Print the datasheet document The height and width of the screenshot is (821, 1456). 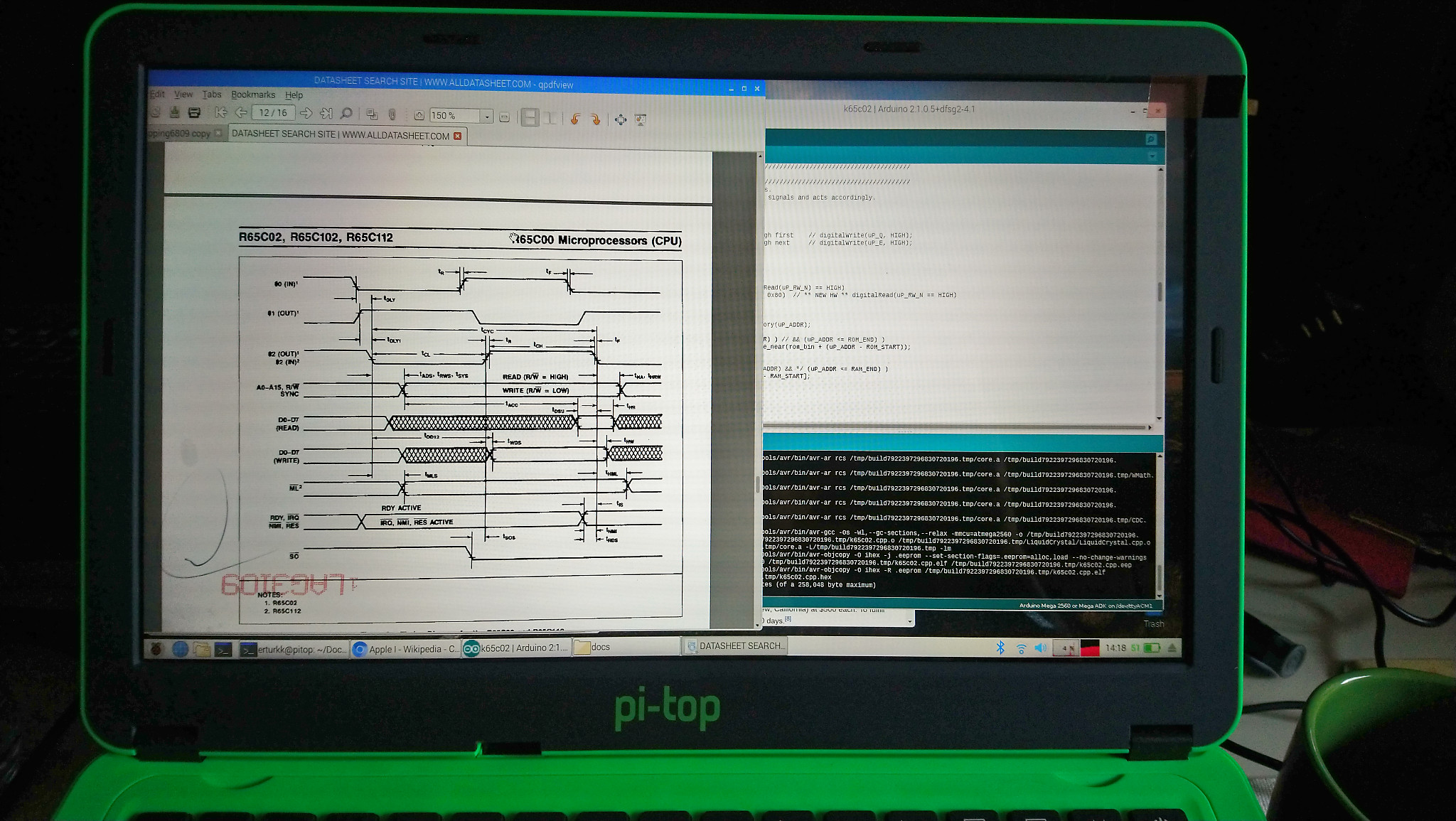[194, 112]
